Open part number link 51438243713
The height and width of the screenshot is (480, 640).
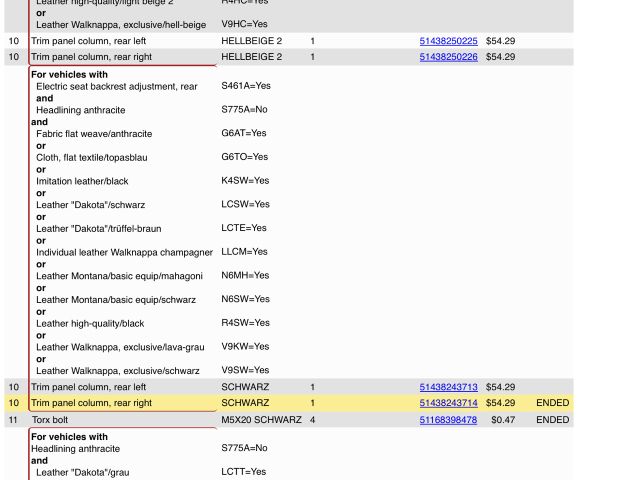(448, 387)
